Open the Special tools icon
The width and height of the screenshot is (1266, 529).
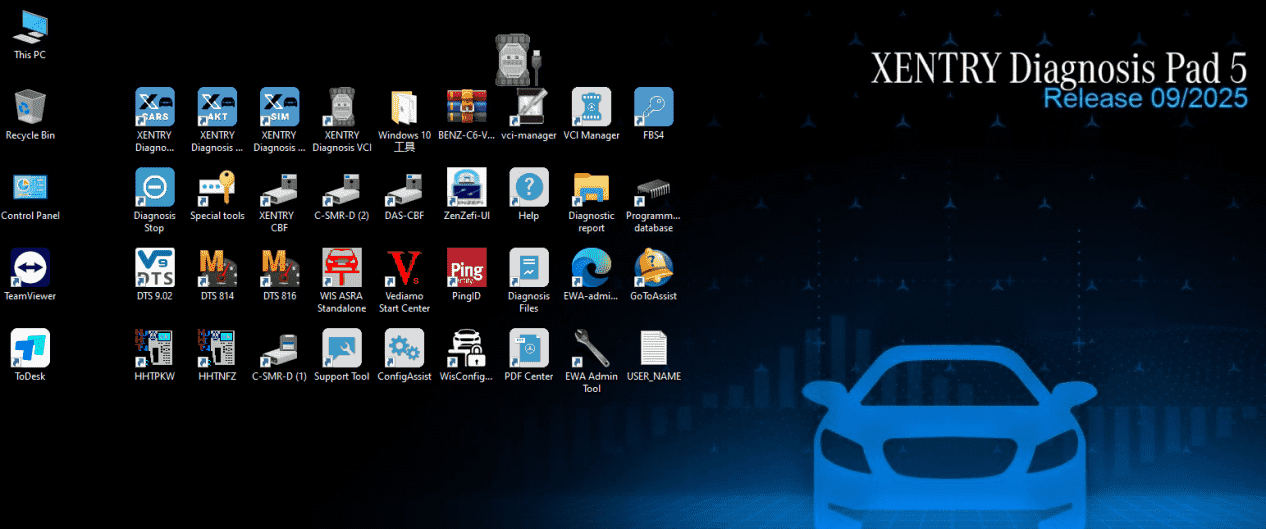217,188
